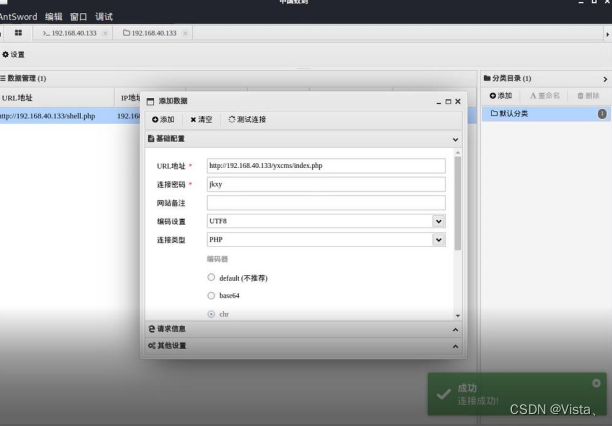Screen dimensions: 612x426
Task: Minimize the 添加数据 dialog
Action: pyautogui.click(x=439, y=102)
